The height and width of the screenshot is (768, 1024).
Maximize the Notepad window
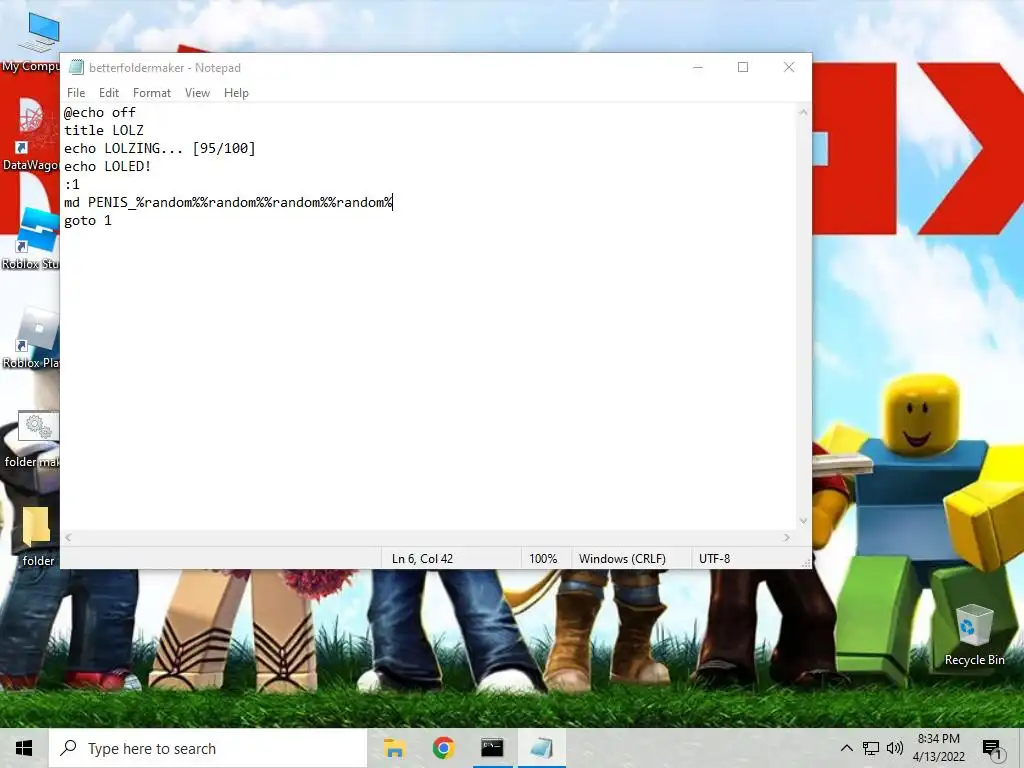(743, 67)
